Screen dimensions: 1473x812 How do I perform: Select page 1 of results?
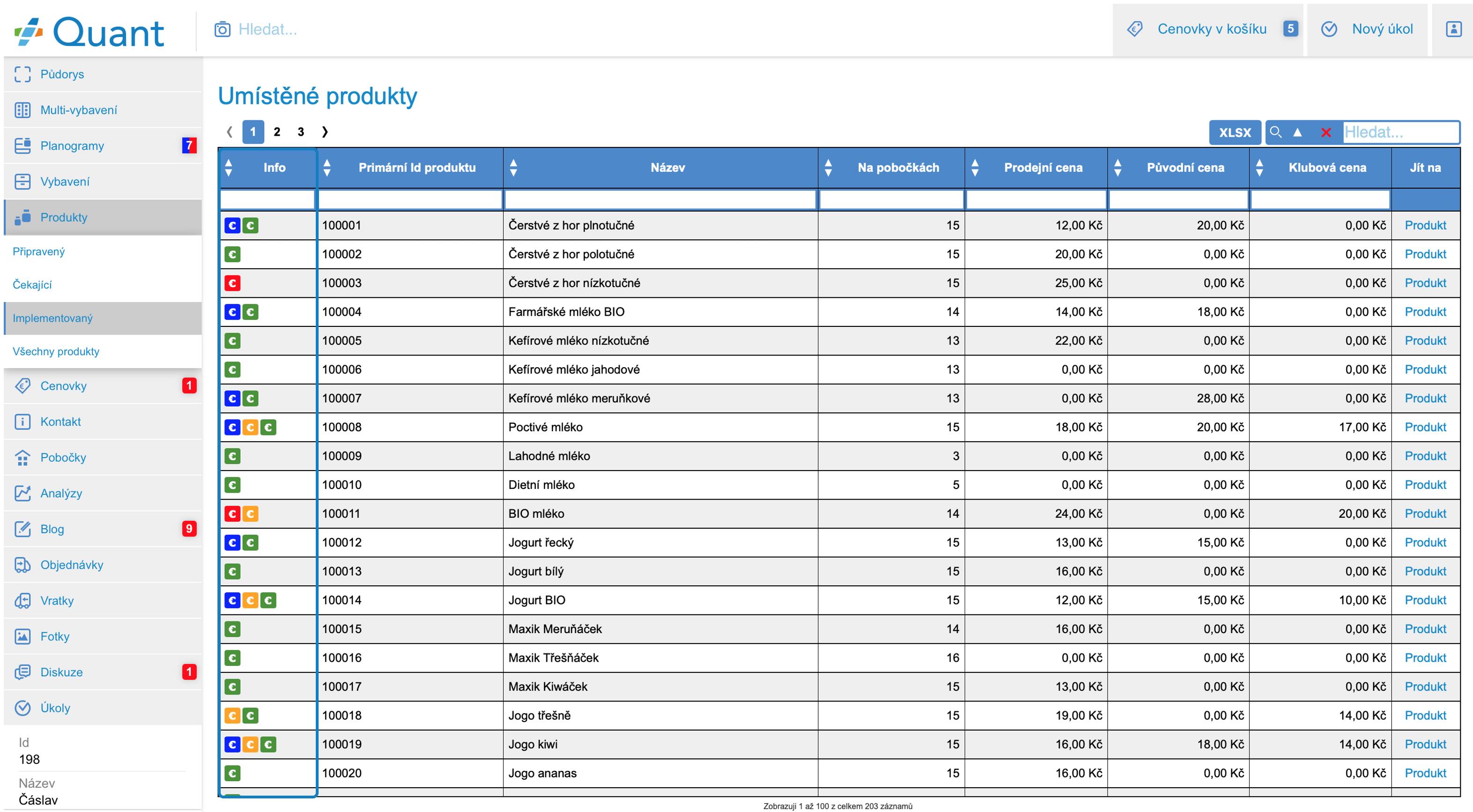[253, 132]
